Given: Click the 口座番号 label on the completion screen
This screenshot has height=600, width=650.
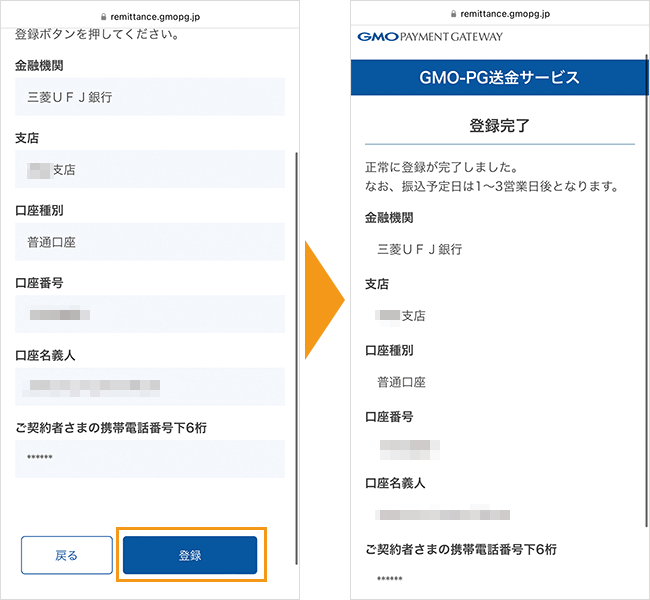Looking at the screenshot, I should 389,417.
